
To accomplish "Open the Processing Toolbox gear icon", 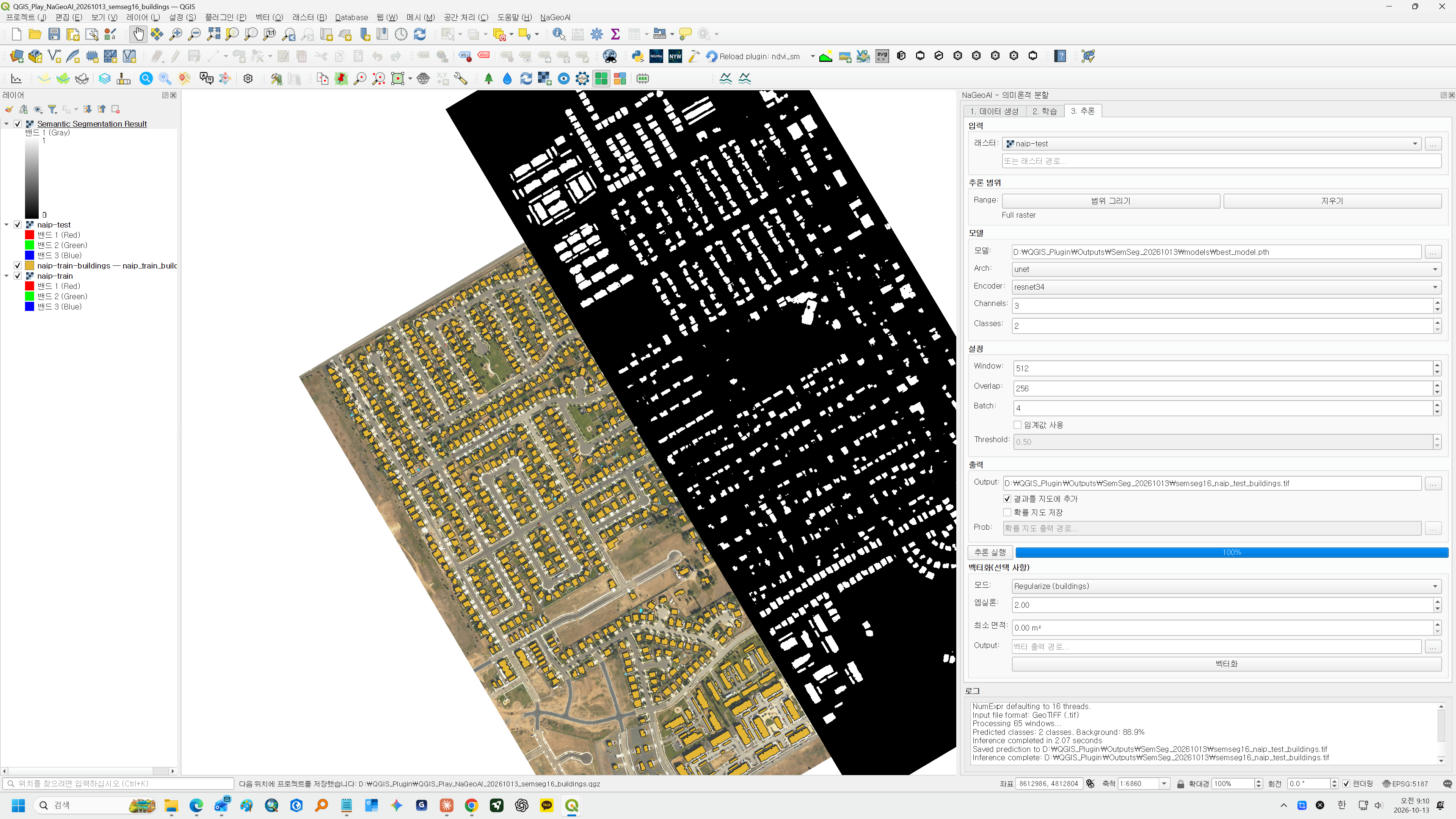I will pyautogui.click(x=597, y=34).
